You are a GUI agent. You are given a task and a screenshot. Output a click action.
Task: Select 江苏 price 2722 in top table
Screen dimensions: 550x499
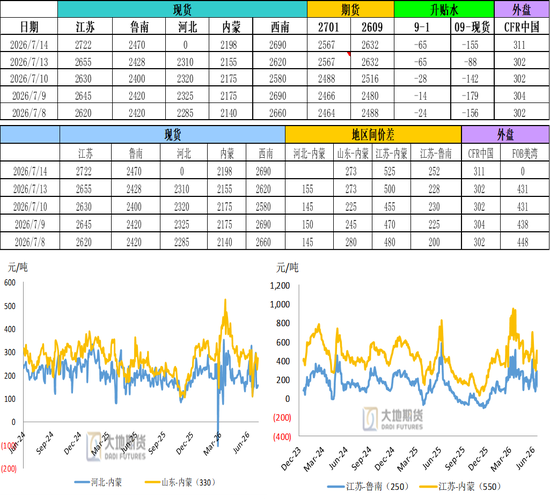coord(83,45)
